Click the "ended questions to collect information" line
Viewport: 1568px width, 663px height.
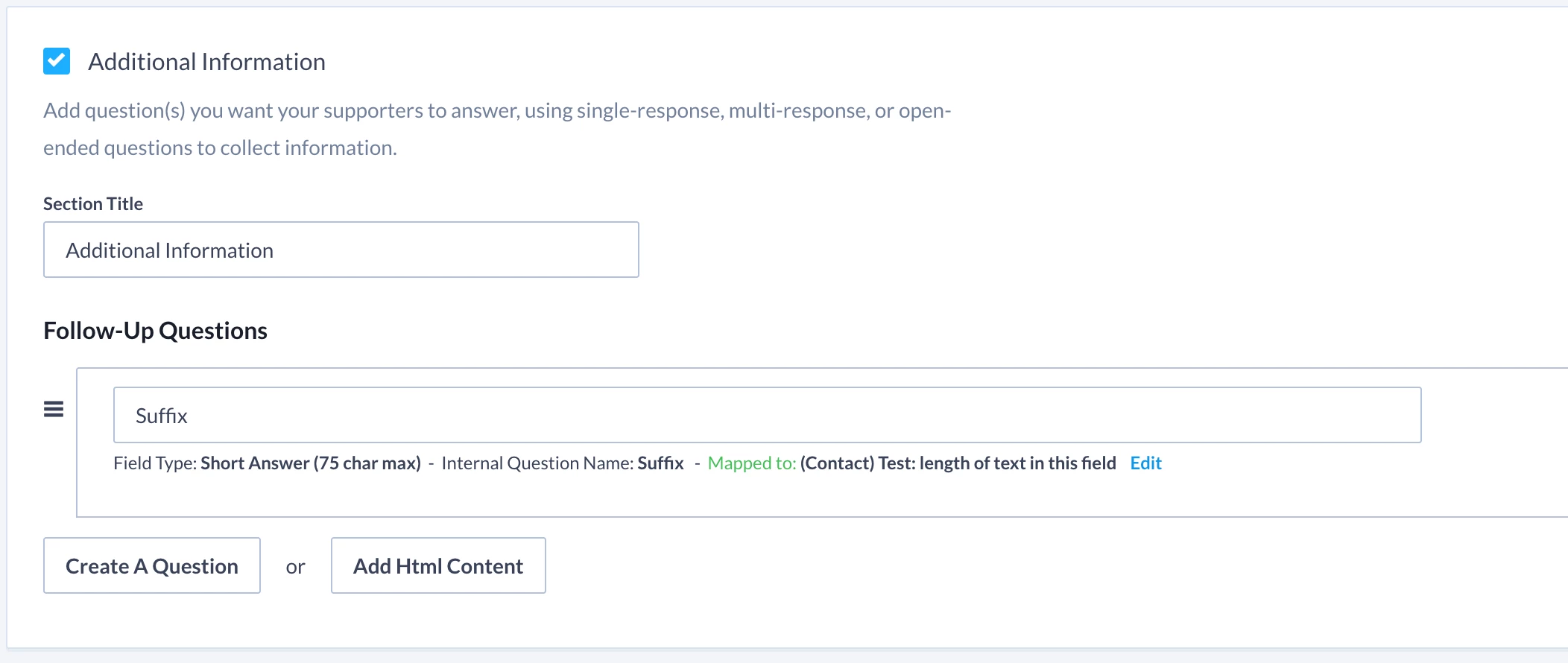[220, 148]
